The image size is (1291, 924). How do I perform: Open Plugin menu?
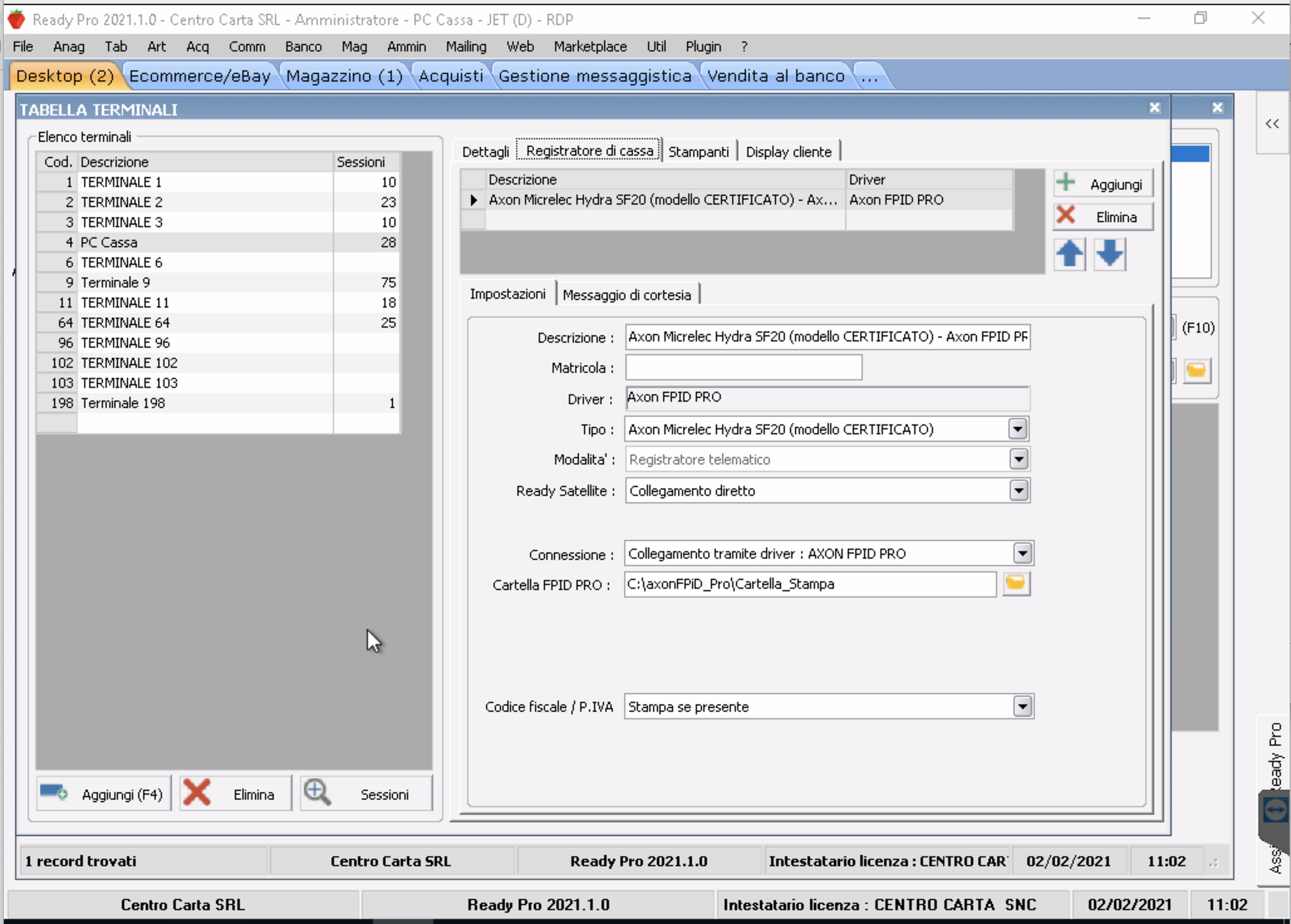(x=703, y=46)
